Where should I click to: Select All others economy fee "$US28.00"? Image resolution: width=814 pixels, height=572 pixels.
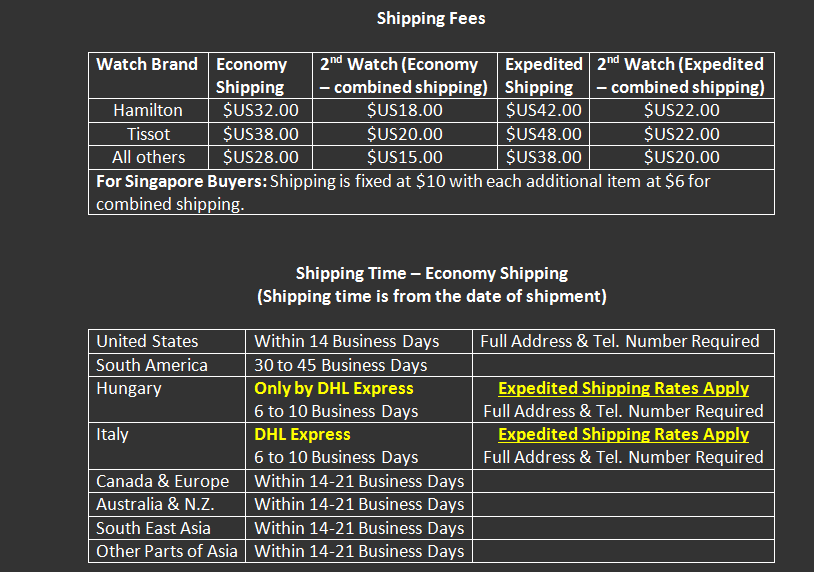(x=261, y=157)
